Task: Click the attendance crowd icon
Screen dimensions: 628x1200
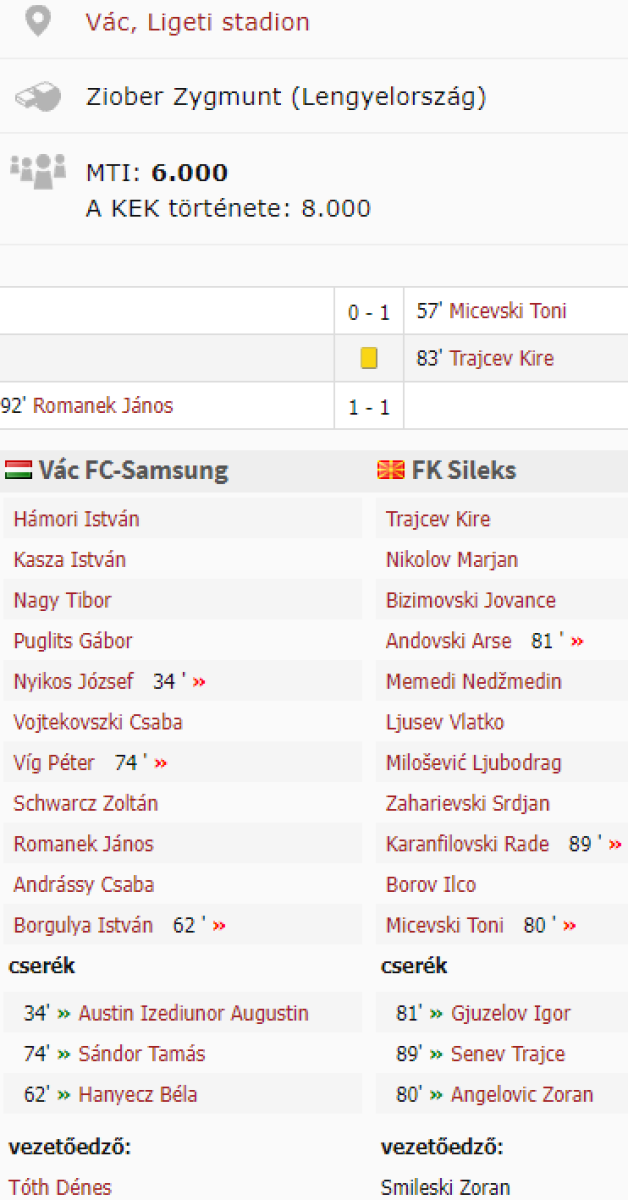Action: pos(38,171)
